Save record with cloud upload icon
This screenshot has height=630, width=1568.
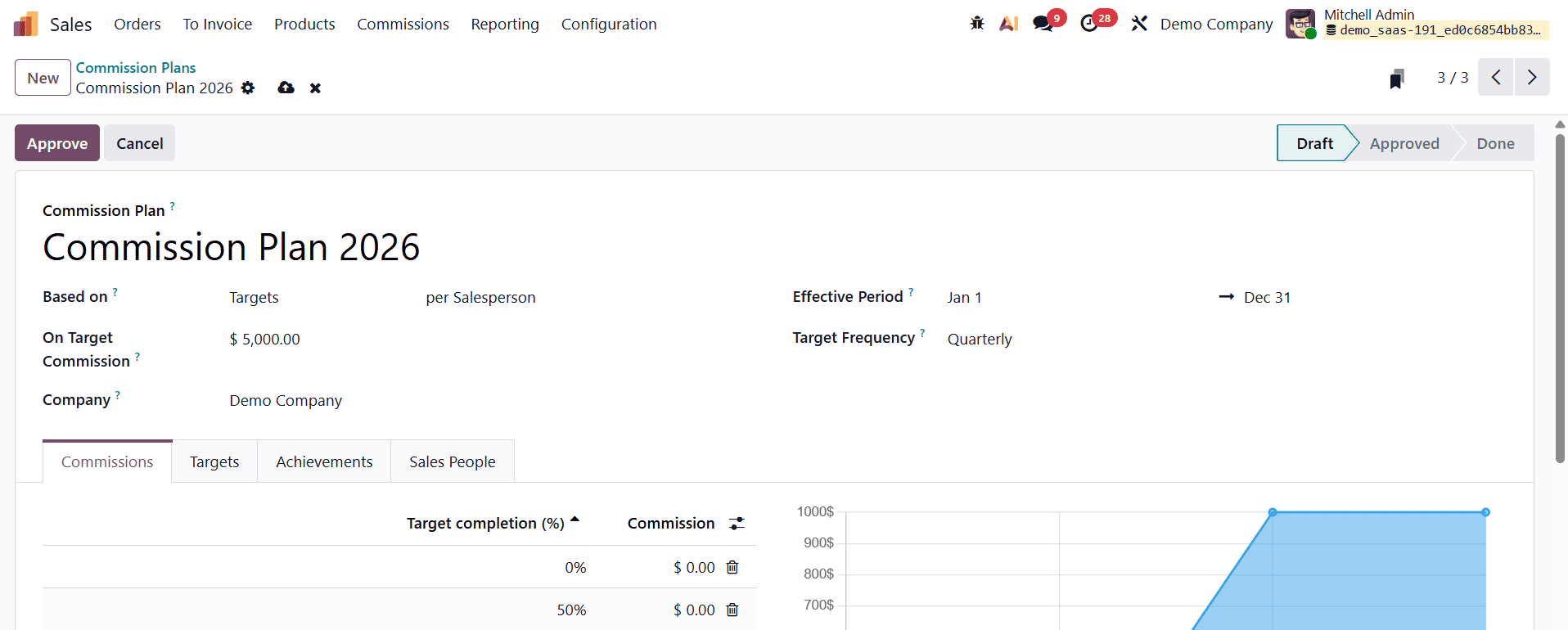click(x=286, y=88)
